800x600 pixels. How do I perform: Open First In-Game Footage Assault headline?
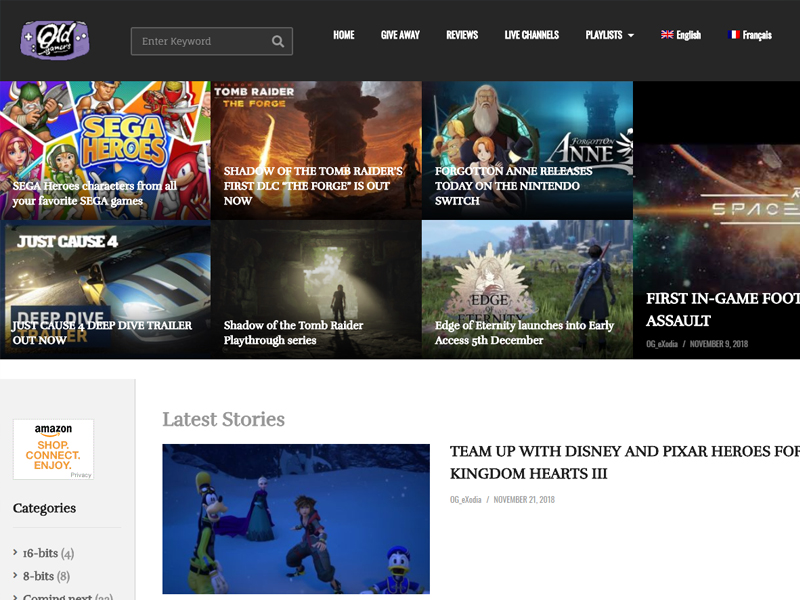(722, 309)
